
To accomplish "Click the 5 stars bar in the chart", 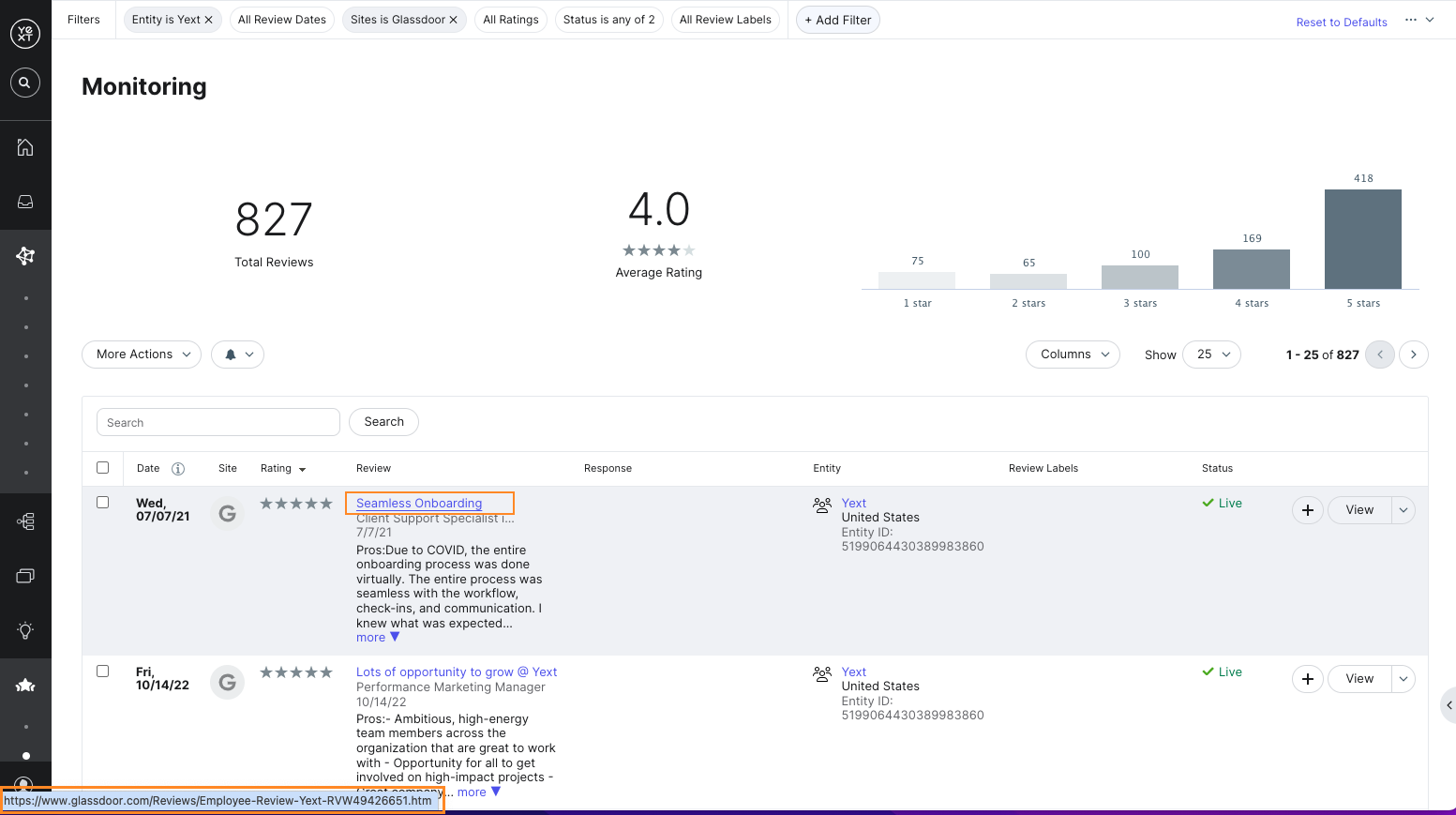I will tap(1362, 239).
